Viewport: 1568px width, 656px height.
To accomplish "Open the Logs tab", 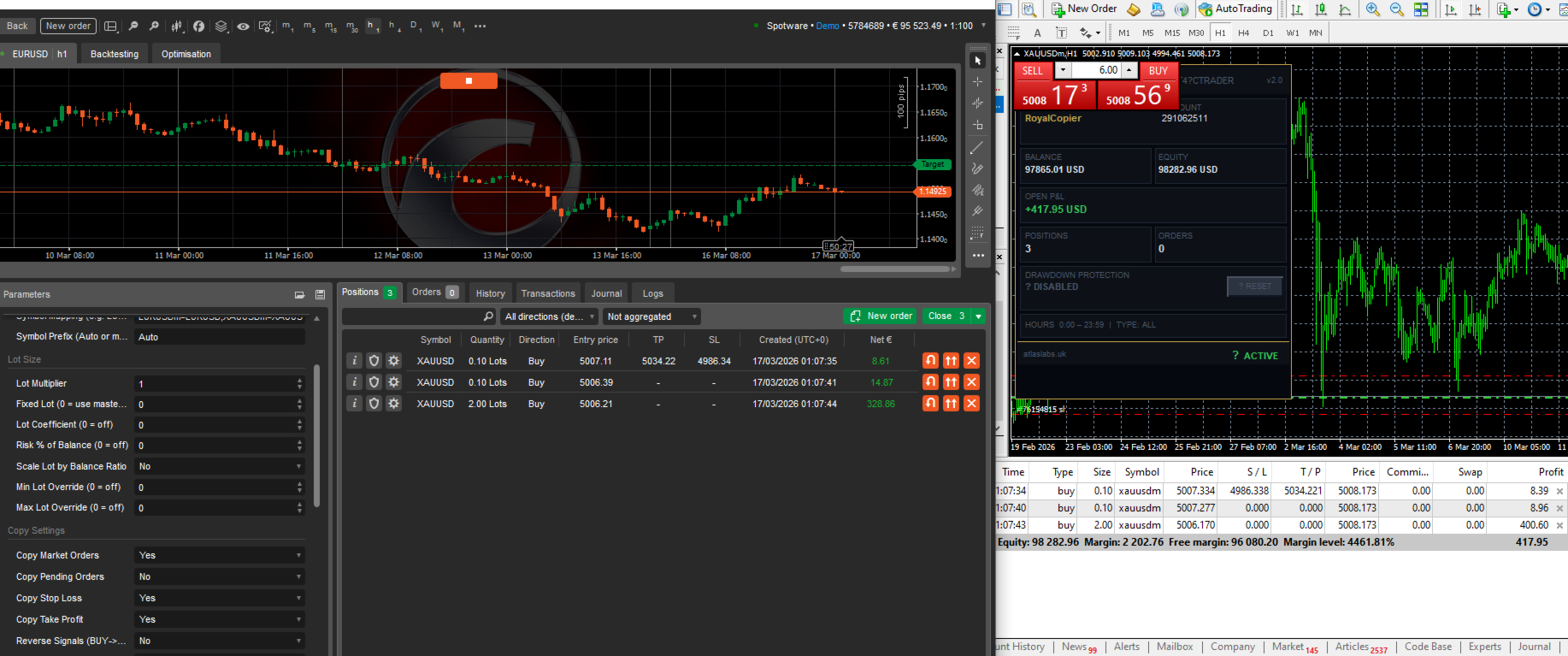I will (x=653, y=293).
